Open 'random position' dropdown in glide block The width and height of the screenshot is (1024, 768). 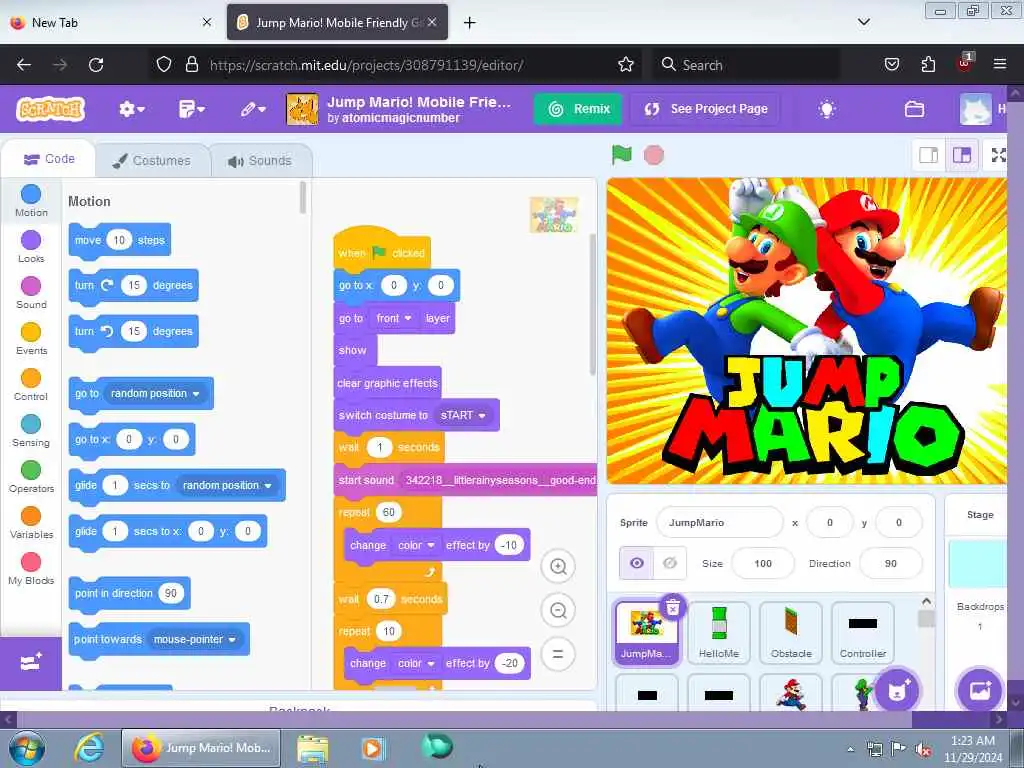tap(227, 485)
